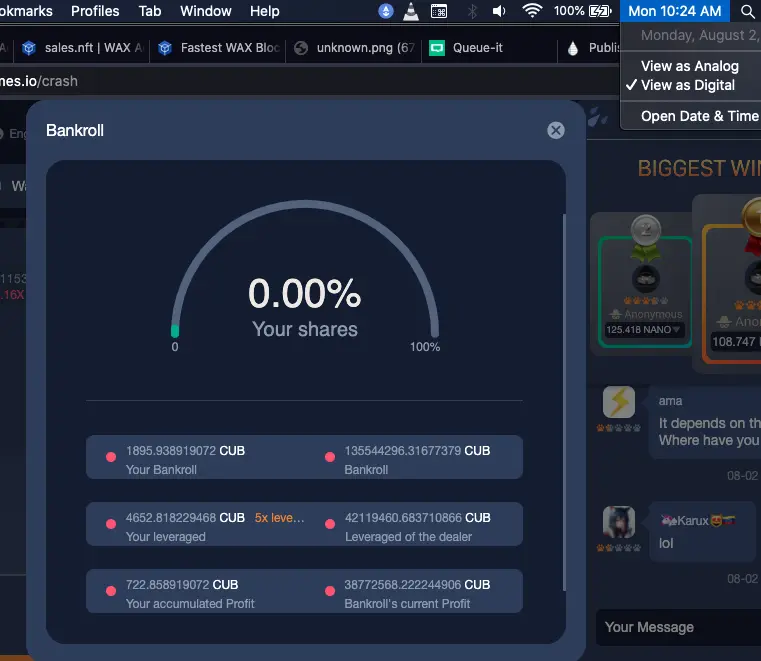Open Date & Time preferences entry
Image resolution: width=761 pixels, height=661 pixels.
pyautogui.click(x=699, y=116)
